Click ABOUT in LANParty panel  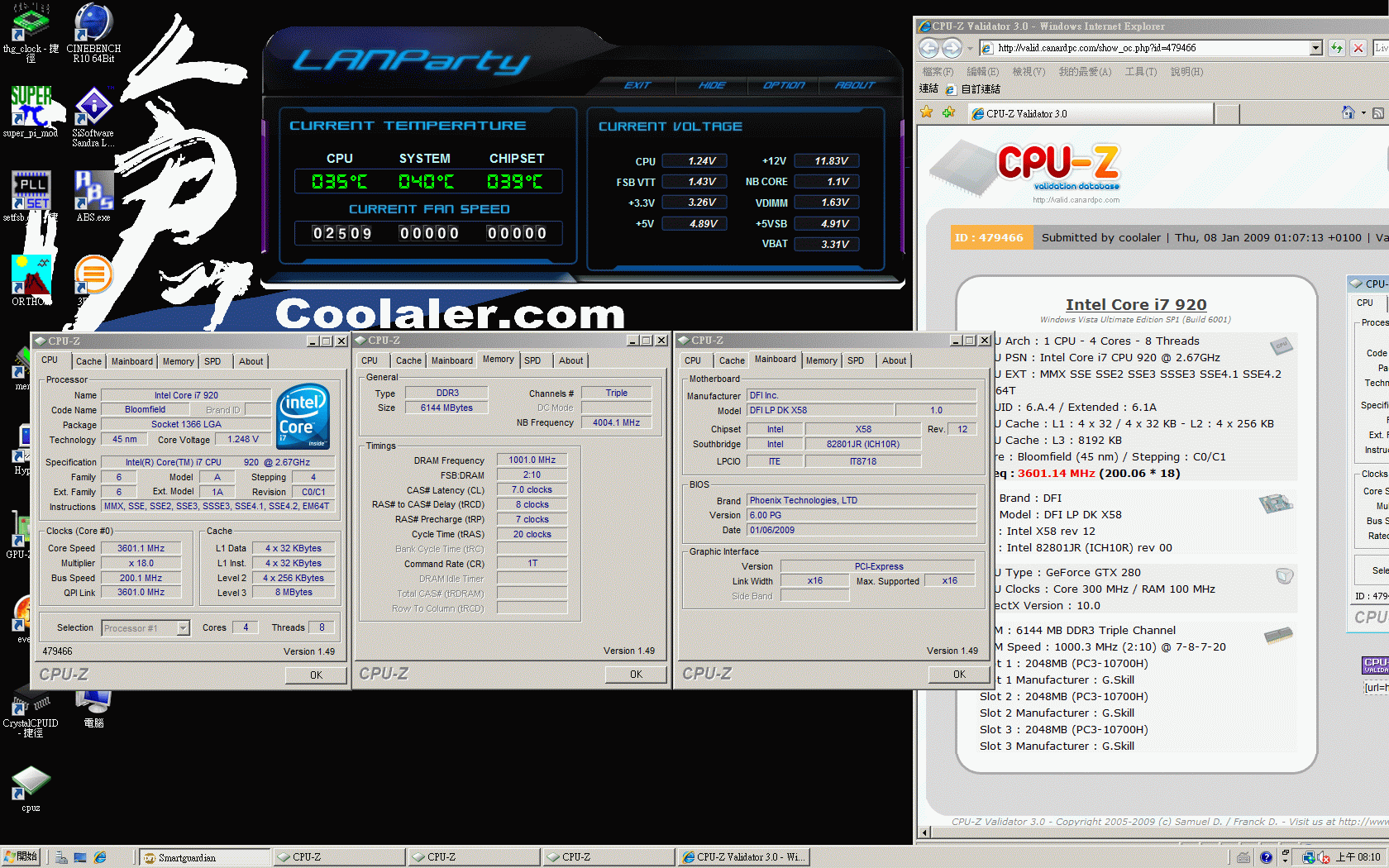tap(854, 85)
